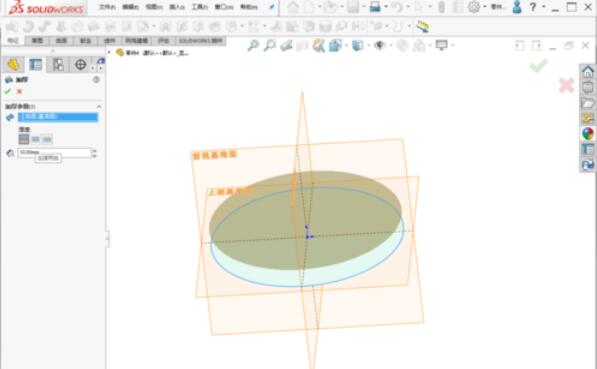Switch to the 曲面 Surfaces tab
This screenshot has width=597, height=369.
click(x=61, y=40)
